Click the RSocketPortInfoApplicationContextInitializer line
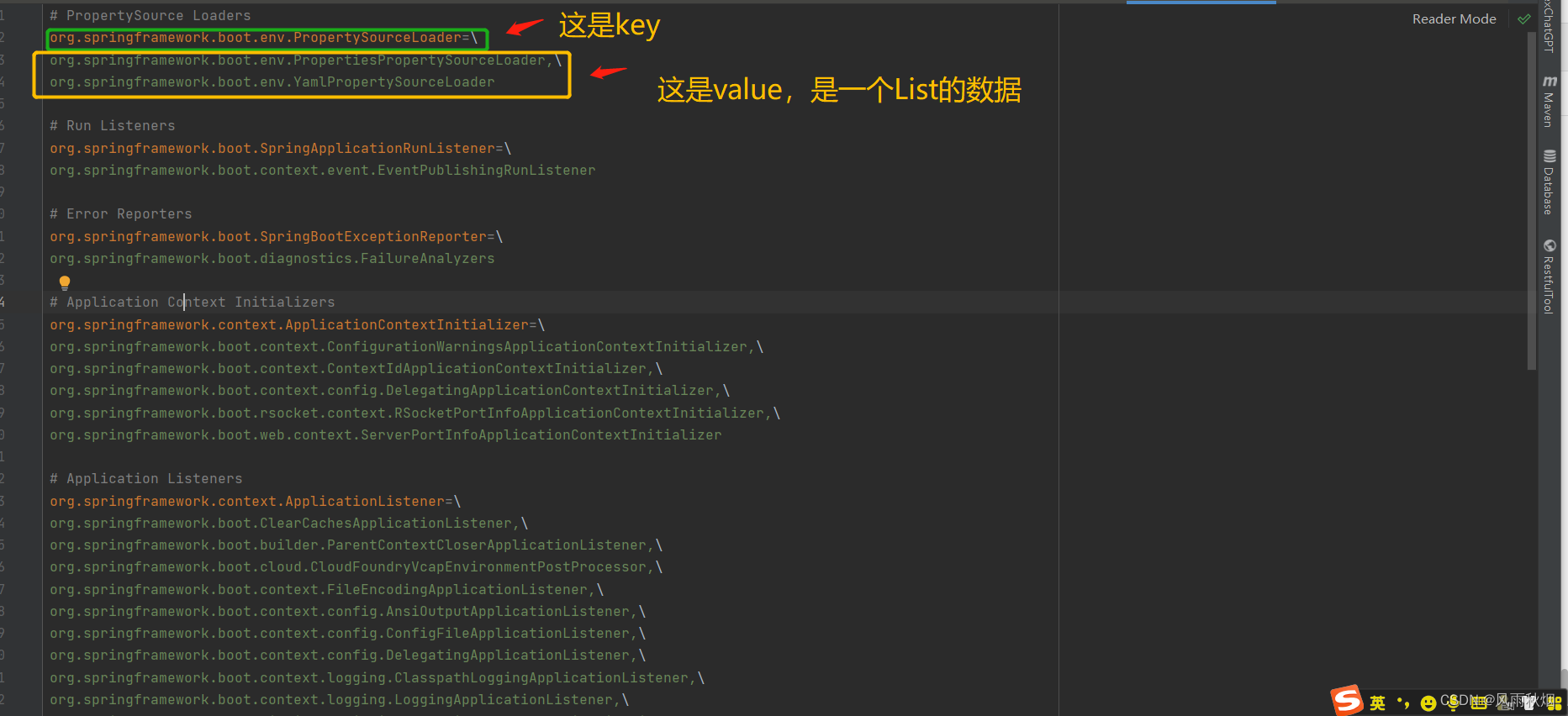The height and width of the screenshot is (716, 1568). (414, 413)
